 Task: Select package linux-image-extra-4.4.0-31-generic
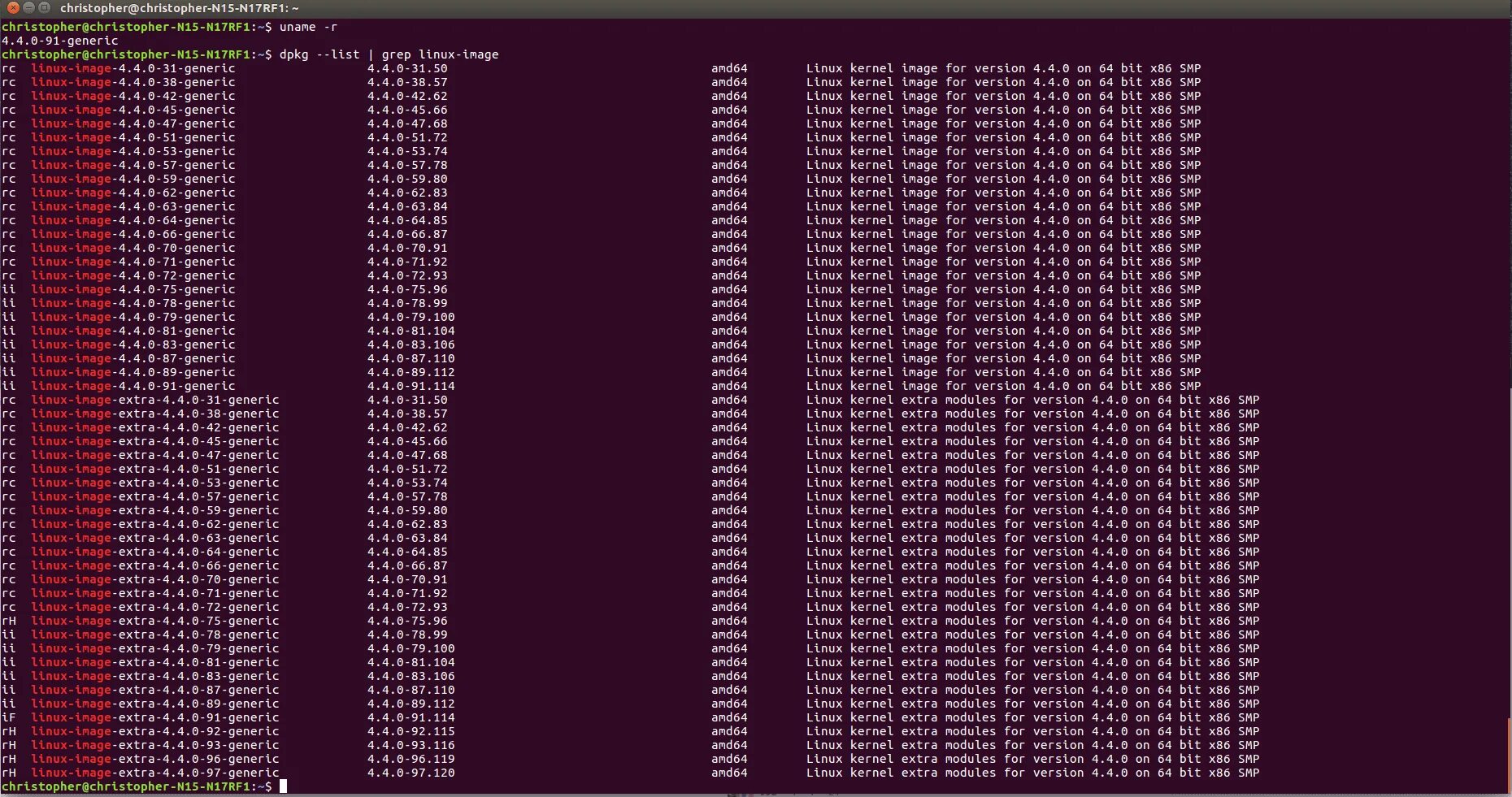[x=155, y=400]
